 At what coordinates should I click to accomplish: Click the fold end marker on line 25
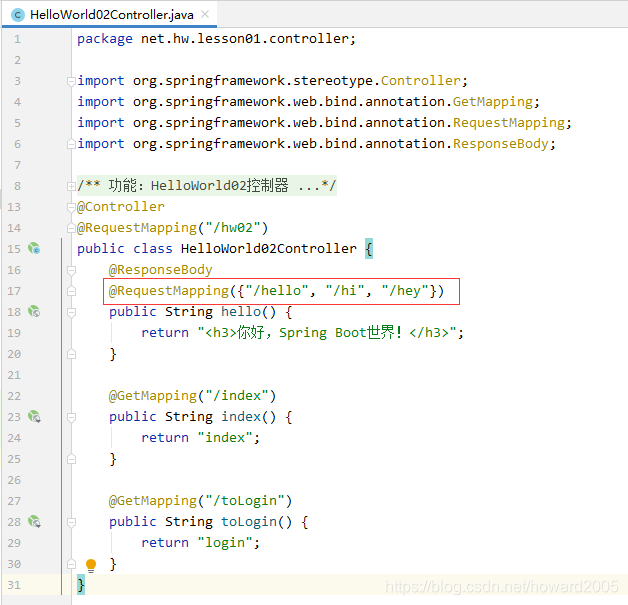[71, 459]
